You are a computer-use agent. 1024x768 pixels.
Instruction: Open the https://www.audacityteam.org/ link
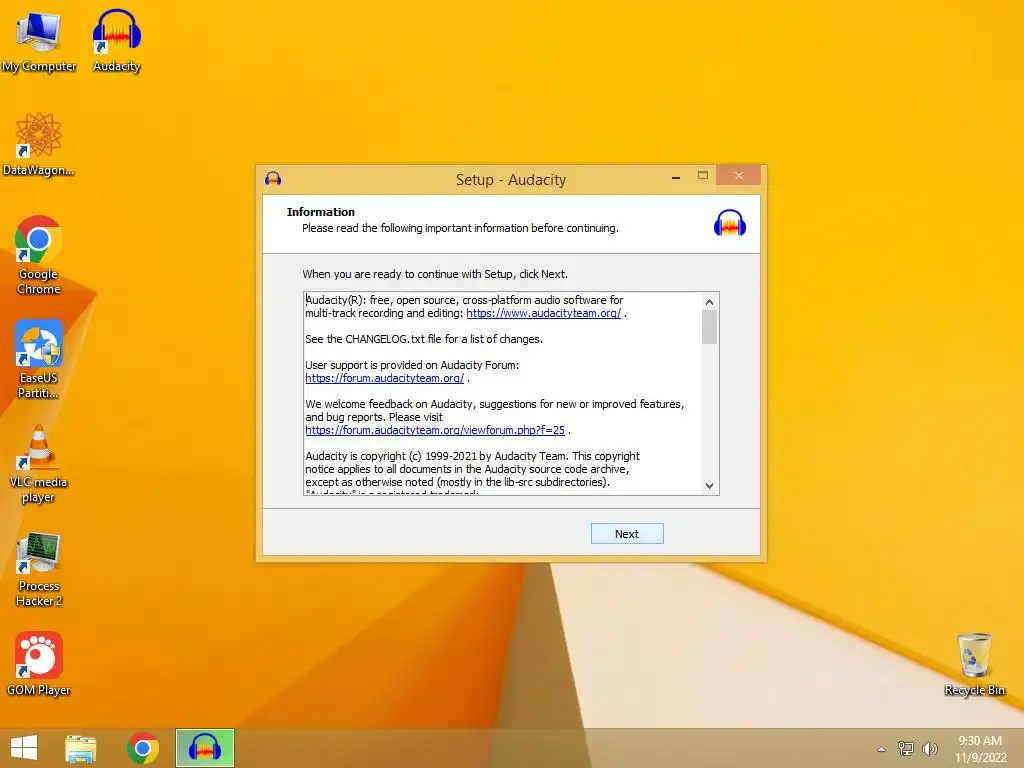[x=543, y=313]
